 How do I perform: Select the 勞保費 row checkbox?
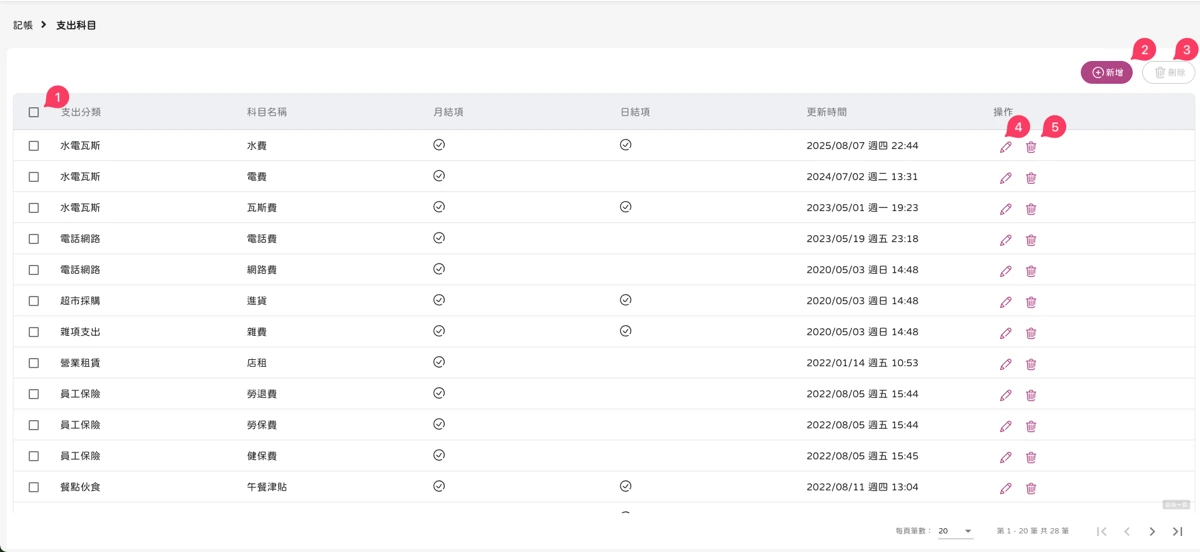[x=34, y=425]
